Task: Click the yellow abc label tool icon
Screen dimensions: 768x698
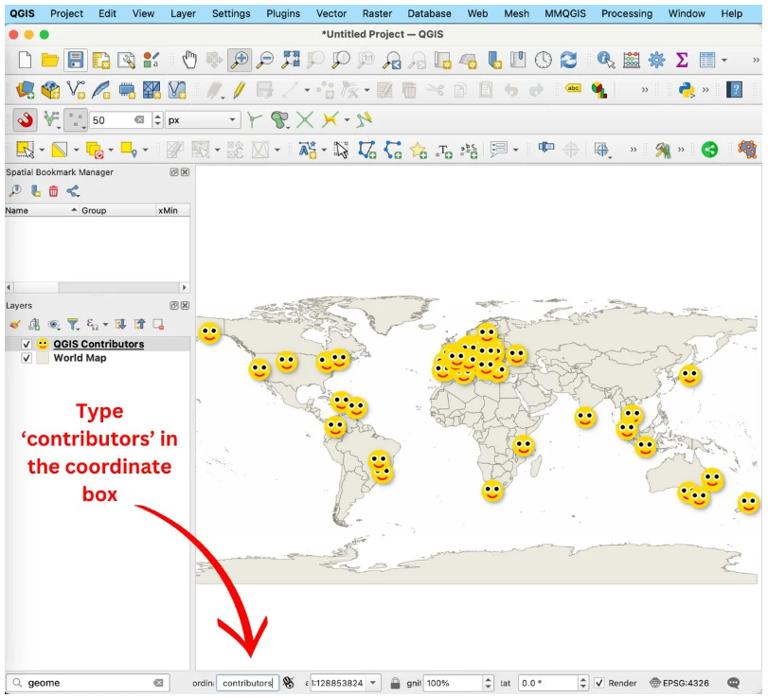Action: (573, 89)
